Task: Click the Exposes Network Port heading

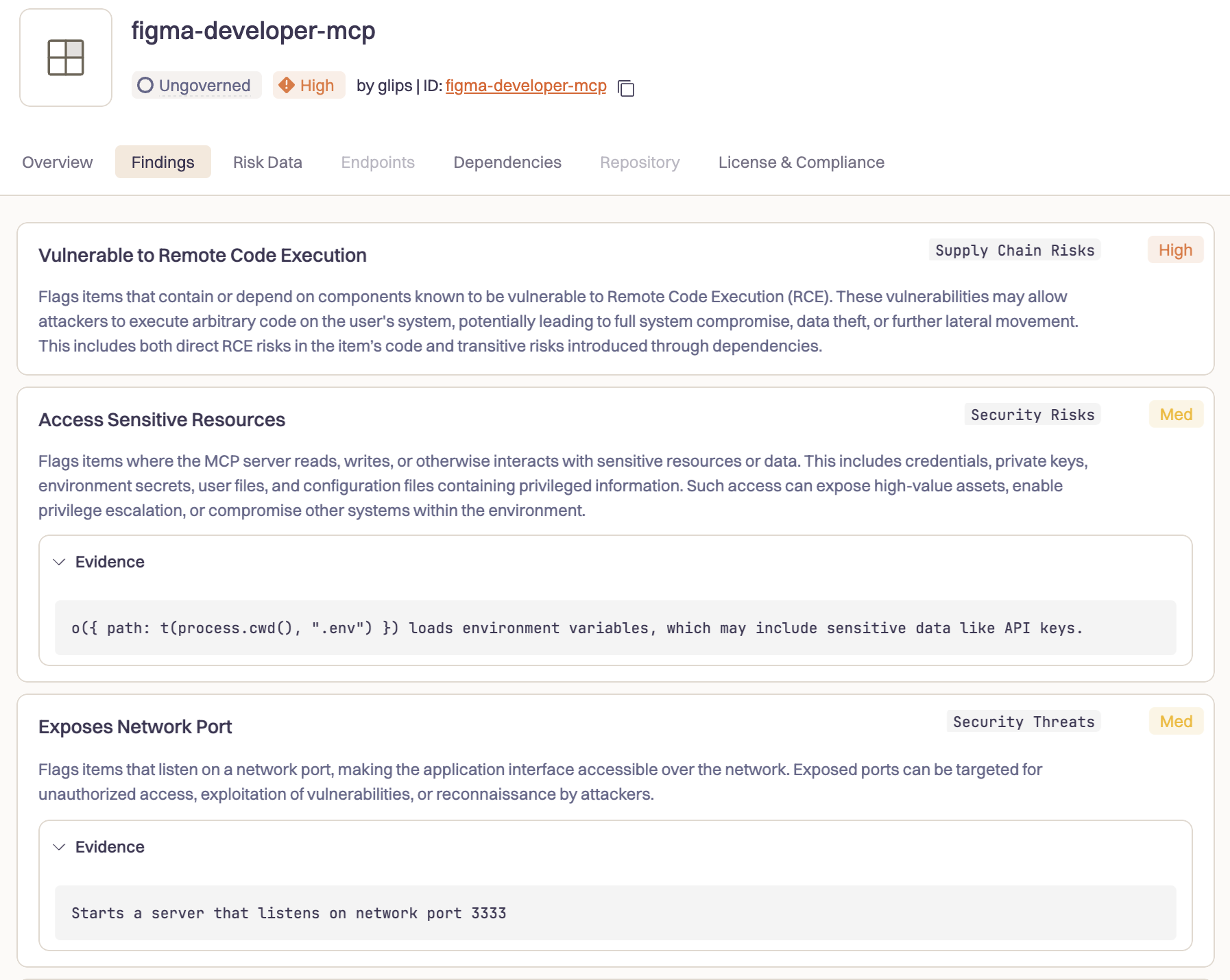Action: coord(135,727)
